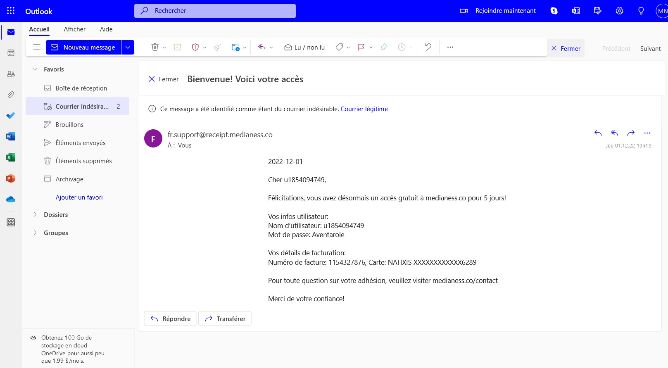Launch Word from the left rail

11,136
